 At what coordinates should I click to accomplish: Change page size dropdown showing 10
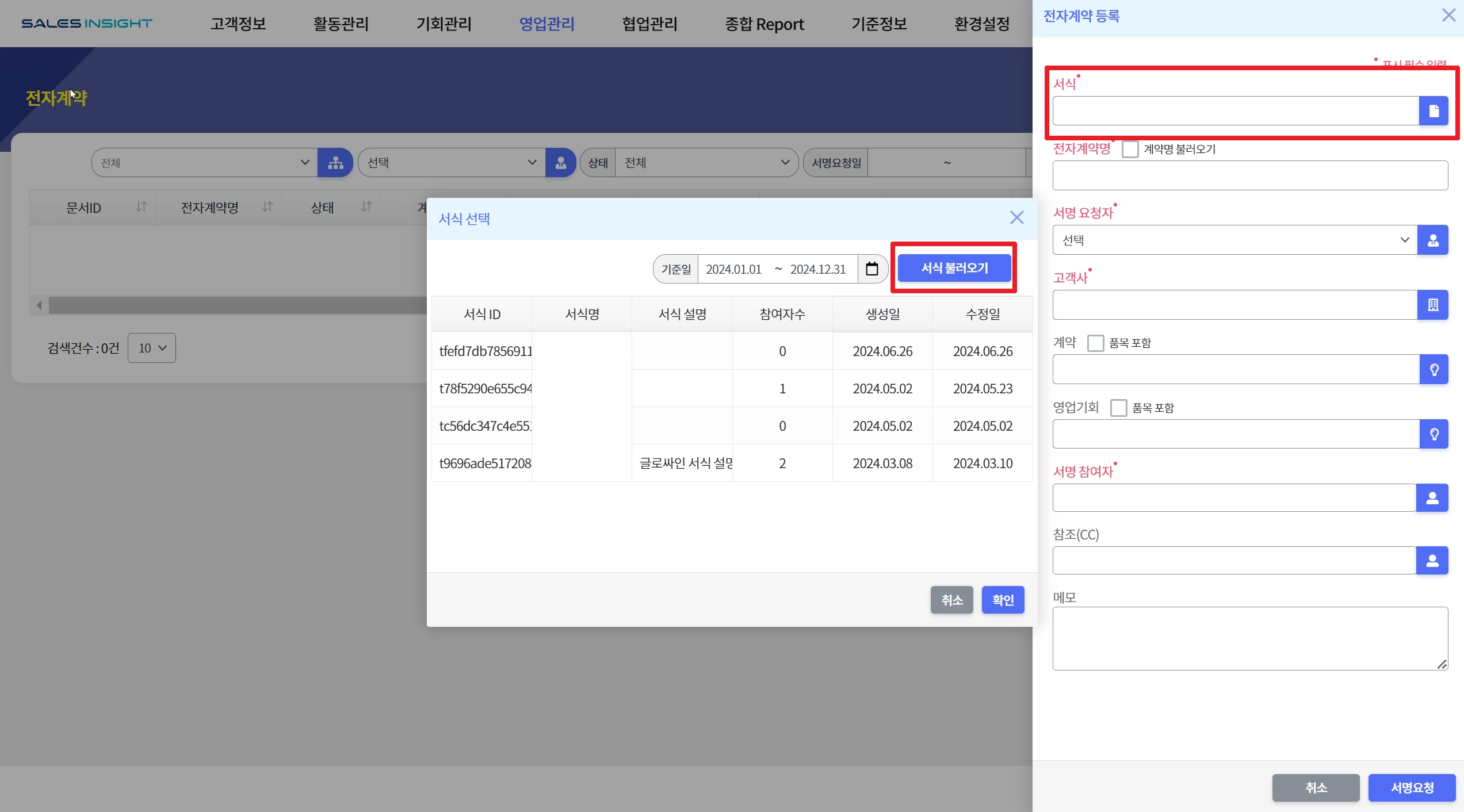(152, 348)
